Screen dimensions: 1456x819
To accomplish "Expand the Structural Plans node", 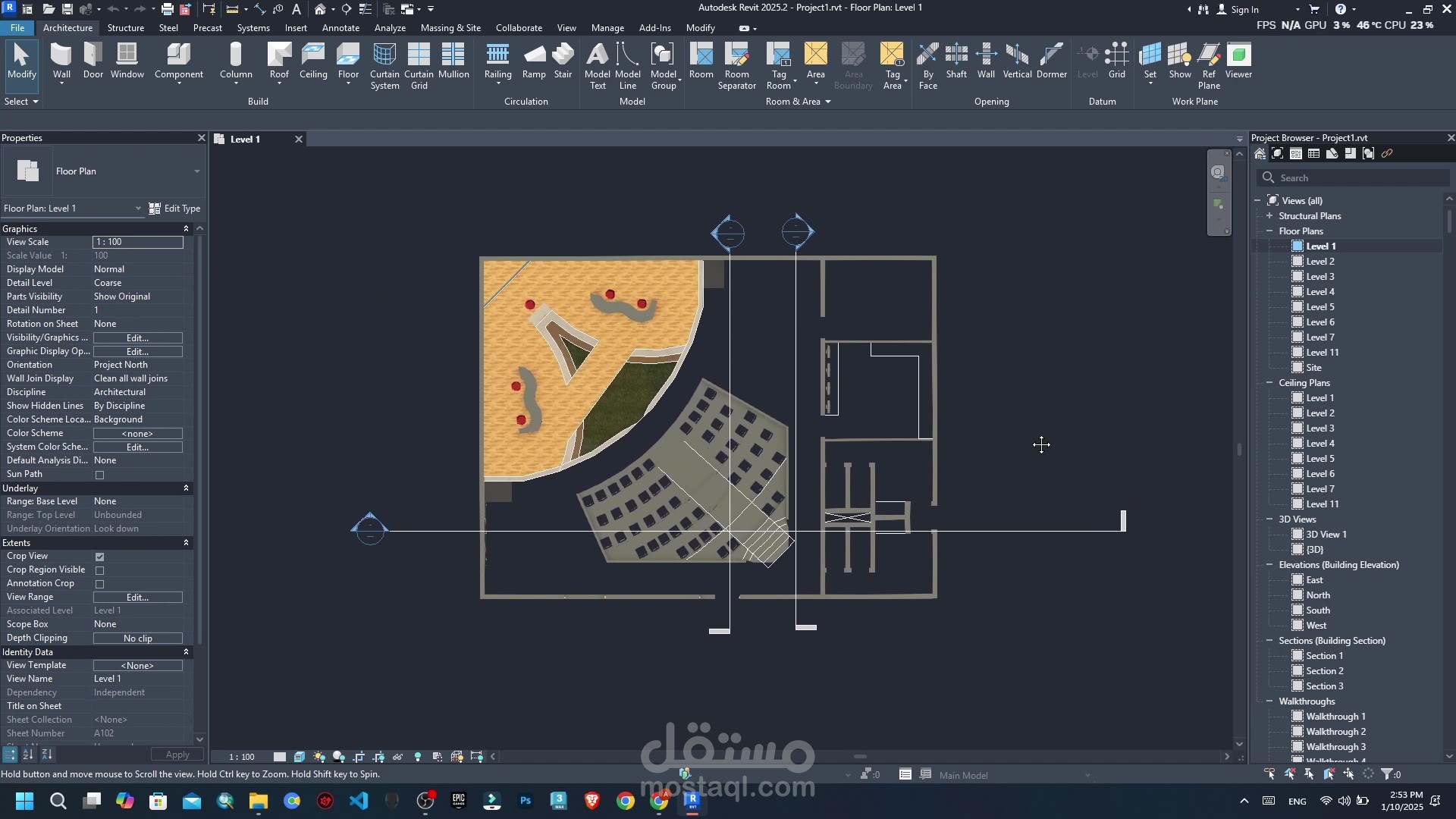I will point(1269,216).
